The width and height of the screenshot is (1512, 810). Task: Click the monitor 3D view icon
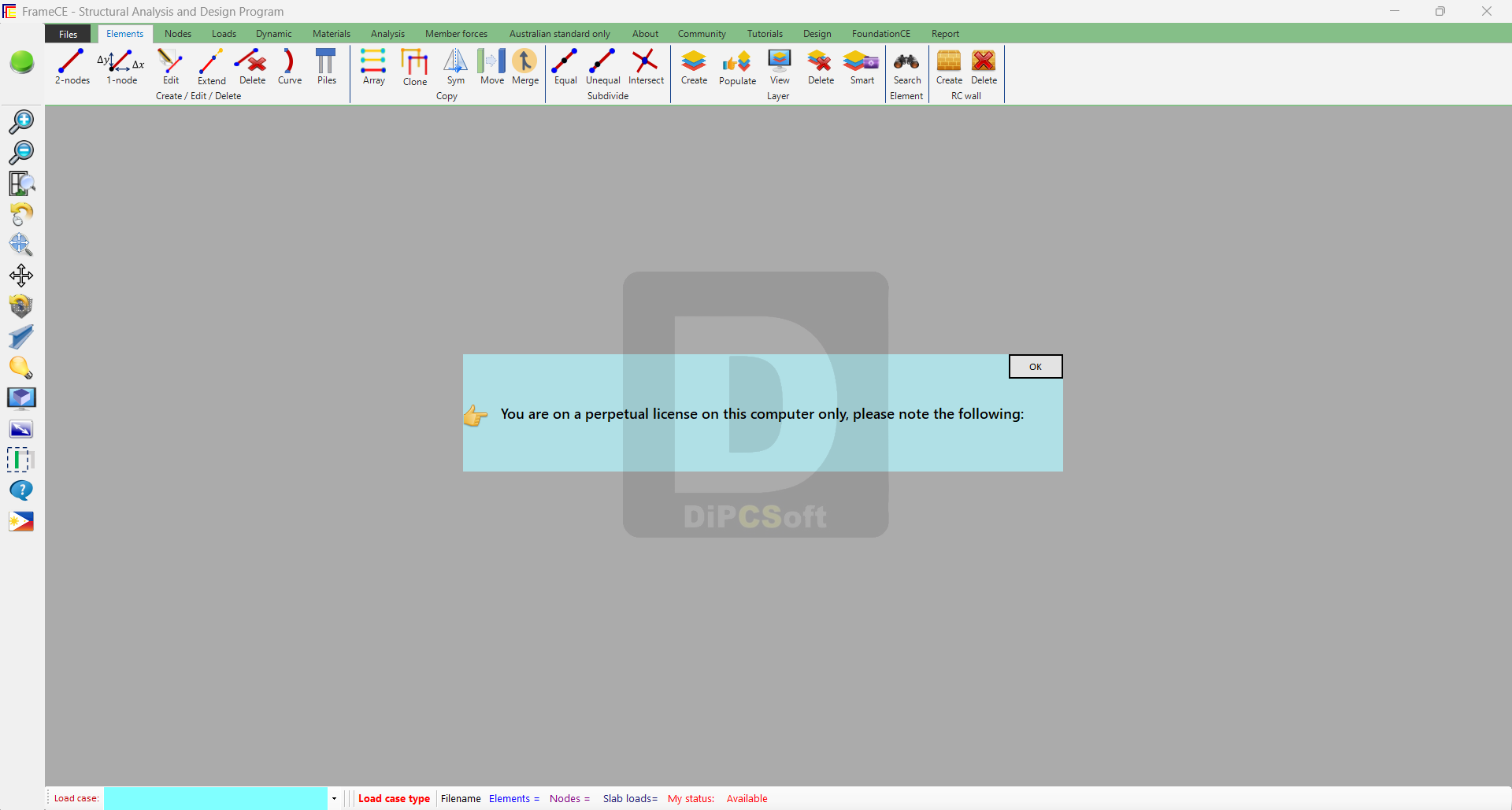(x=21, y=398)
